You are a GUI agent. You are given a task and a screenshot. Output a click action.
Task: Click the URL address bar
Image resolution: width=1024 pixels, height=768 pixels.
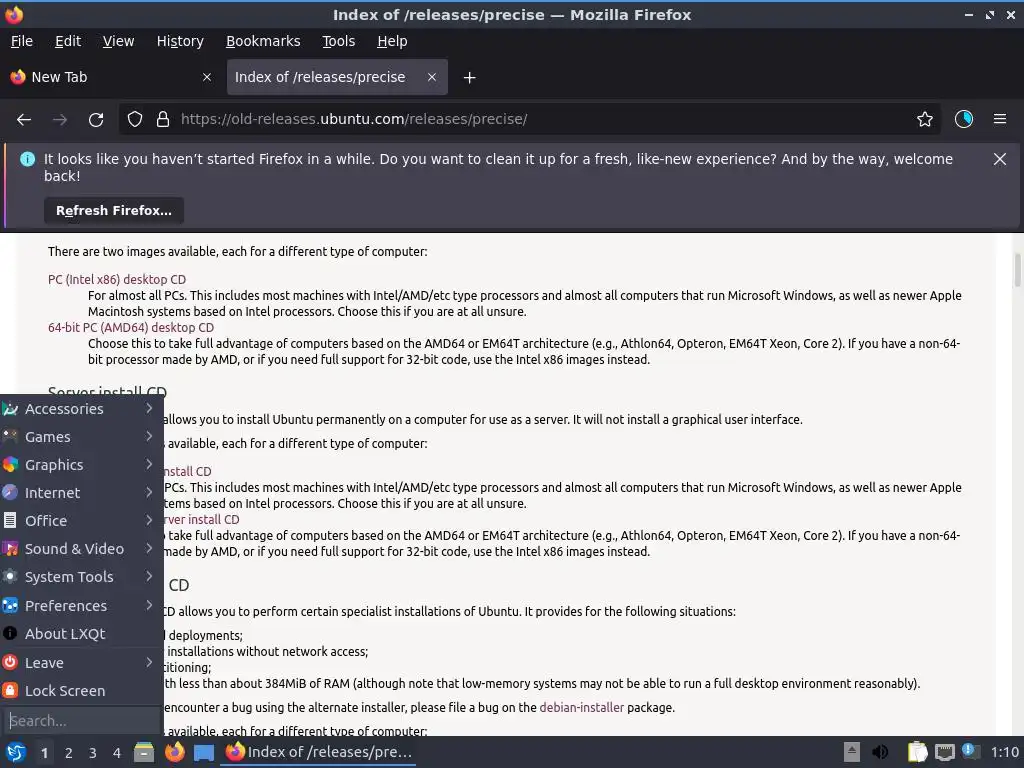click(529, 120)
